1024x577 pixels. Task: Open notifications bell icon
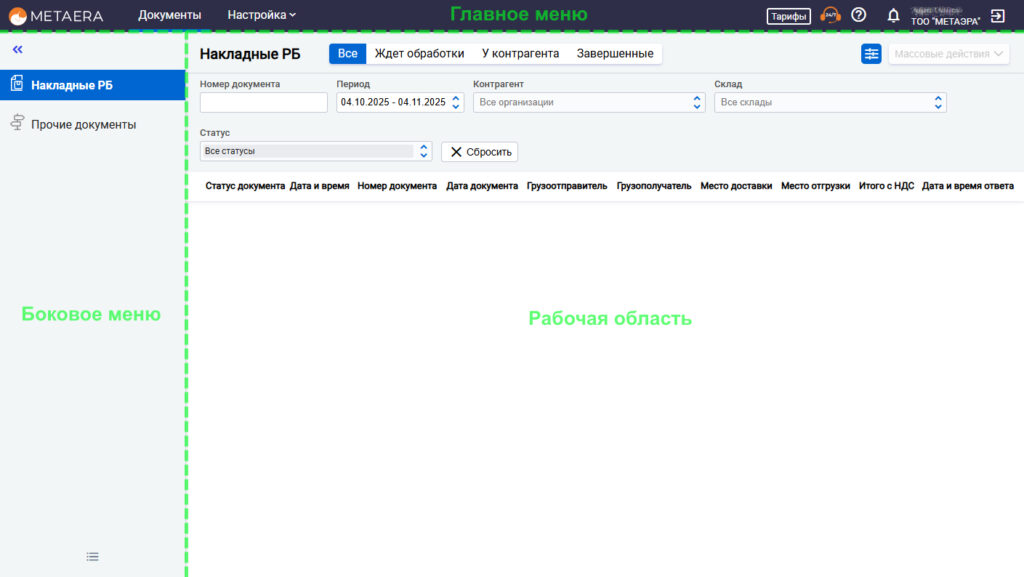coord(894,15)
